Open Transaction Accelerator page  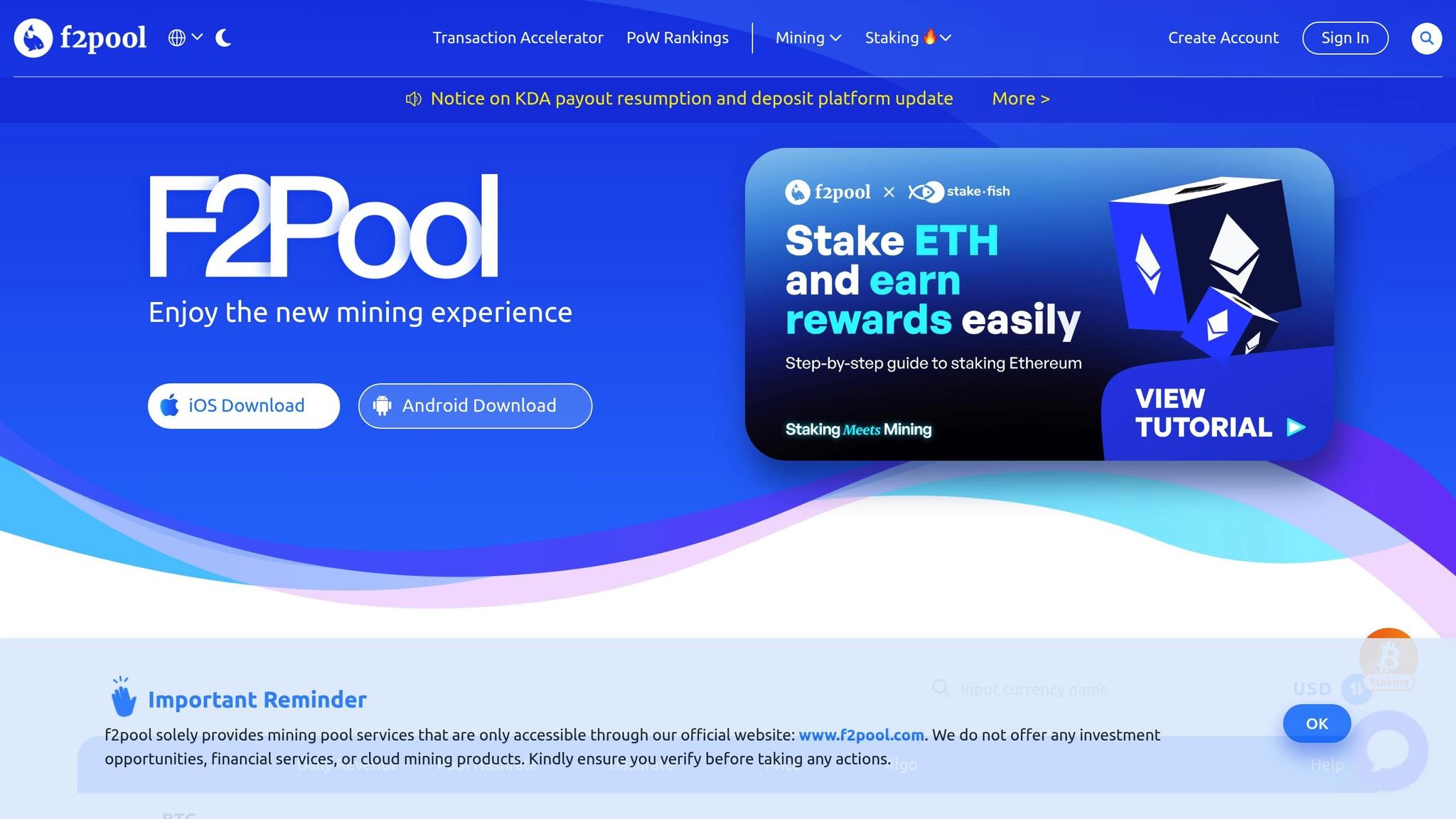pos(518,38)
